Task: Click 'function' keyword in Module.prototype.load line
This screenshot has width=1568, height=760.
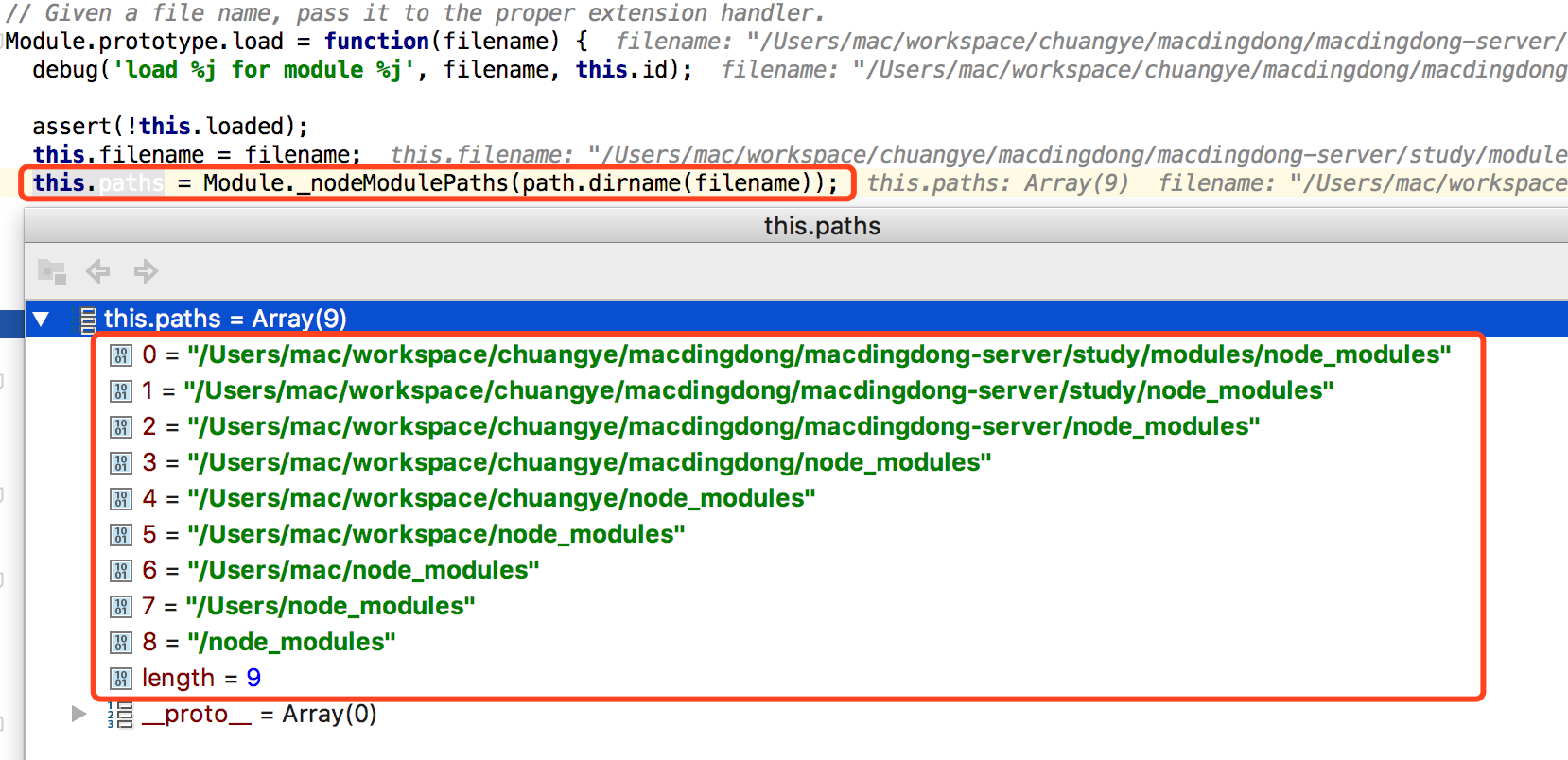Action: pos(376,42)
